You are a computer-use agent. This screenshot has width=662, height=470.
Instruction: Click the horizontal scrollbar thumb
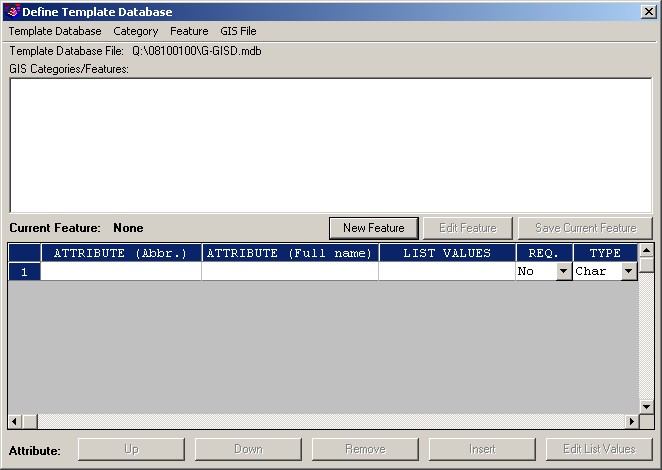[x=30, y=421]
